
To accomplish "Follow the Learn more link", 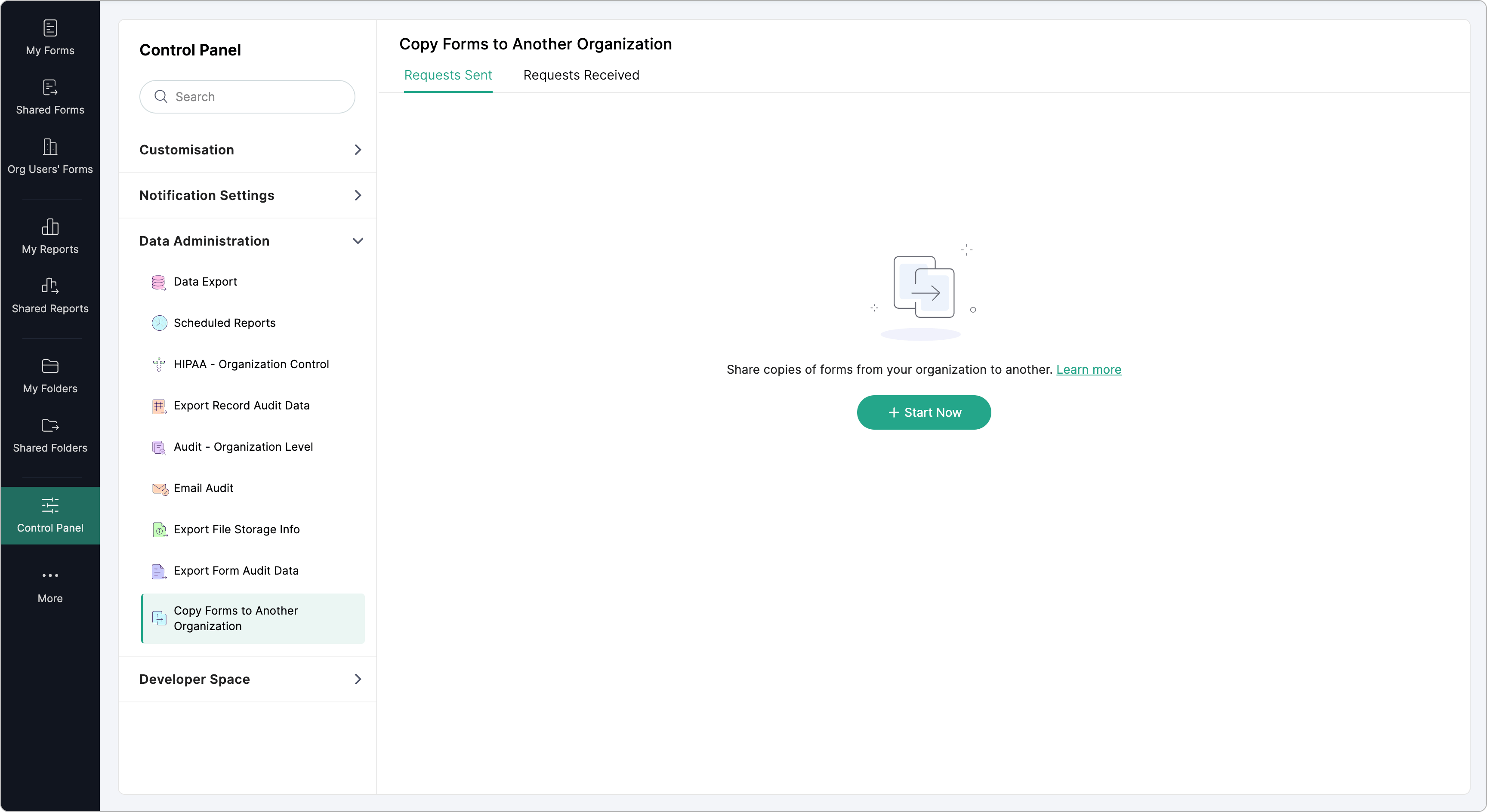I will pos(1088,370).
